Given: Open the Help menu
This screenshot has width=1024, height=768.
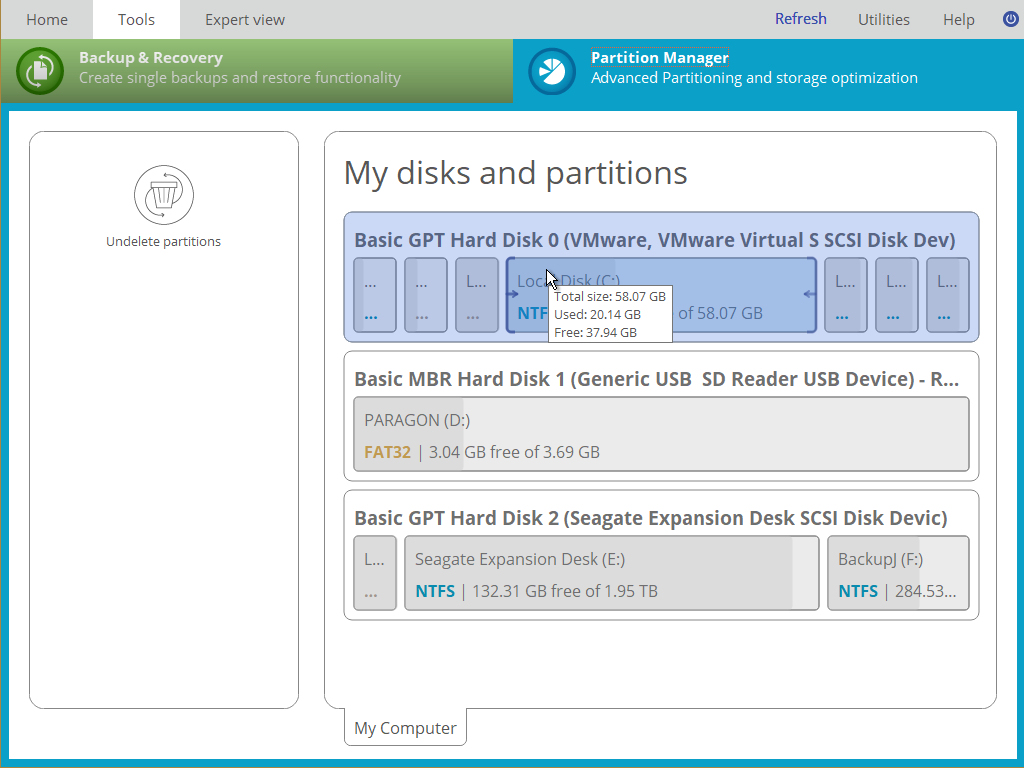Looking at the screenshot, I should click(x=959, y=20).
